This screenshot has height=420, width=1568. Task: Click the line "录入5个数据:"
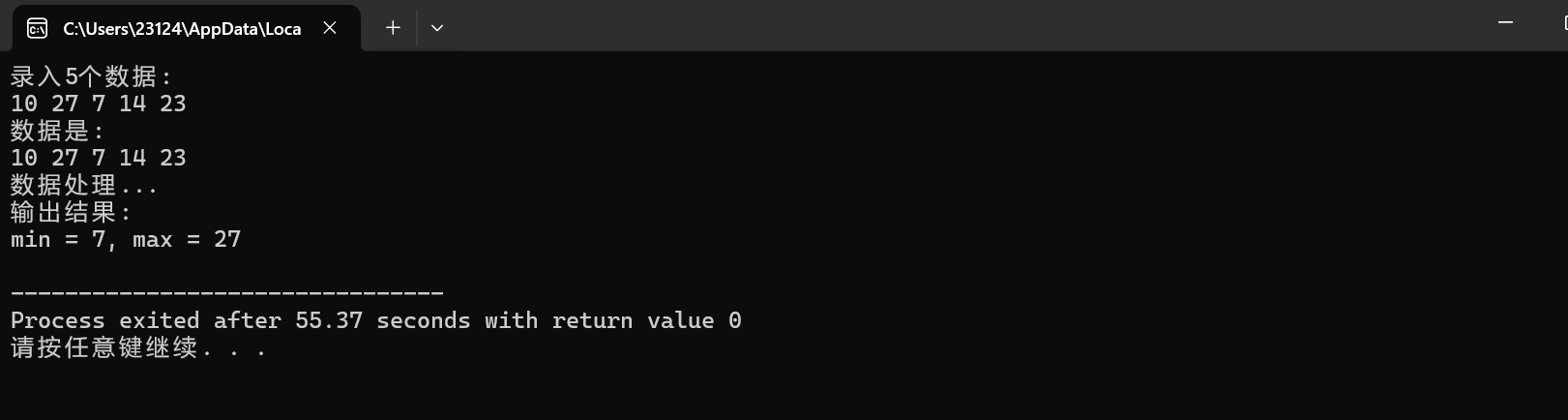coord(92,76)
